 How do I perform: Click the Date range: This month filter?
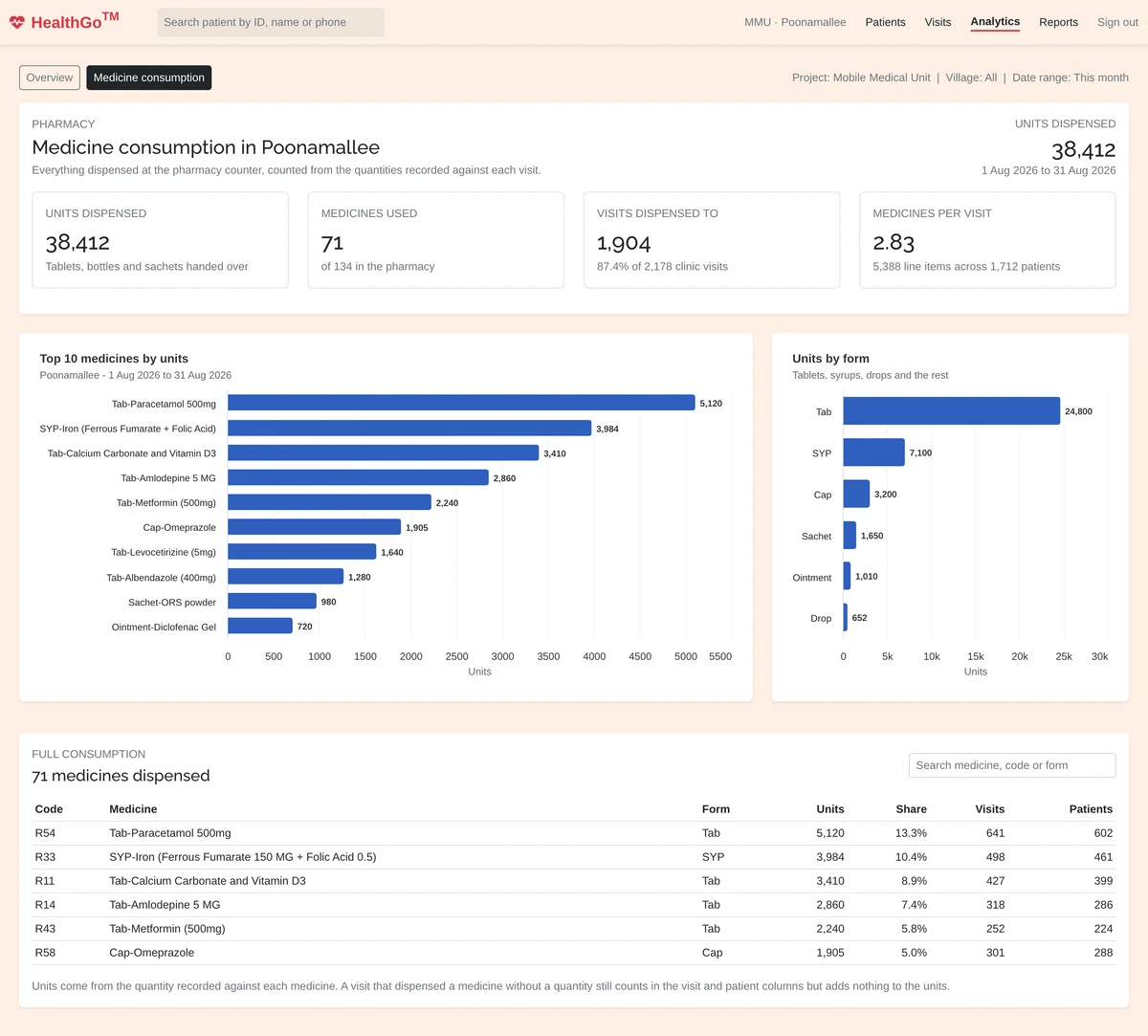tap(1071, 77)
